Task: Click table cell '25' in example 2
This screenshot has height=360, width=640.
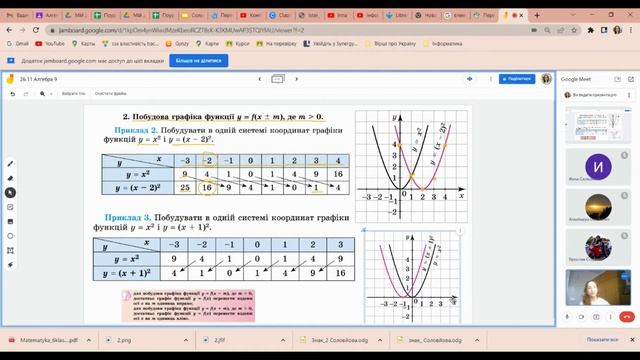Action: [x=185, y=188]
